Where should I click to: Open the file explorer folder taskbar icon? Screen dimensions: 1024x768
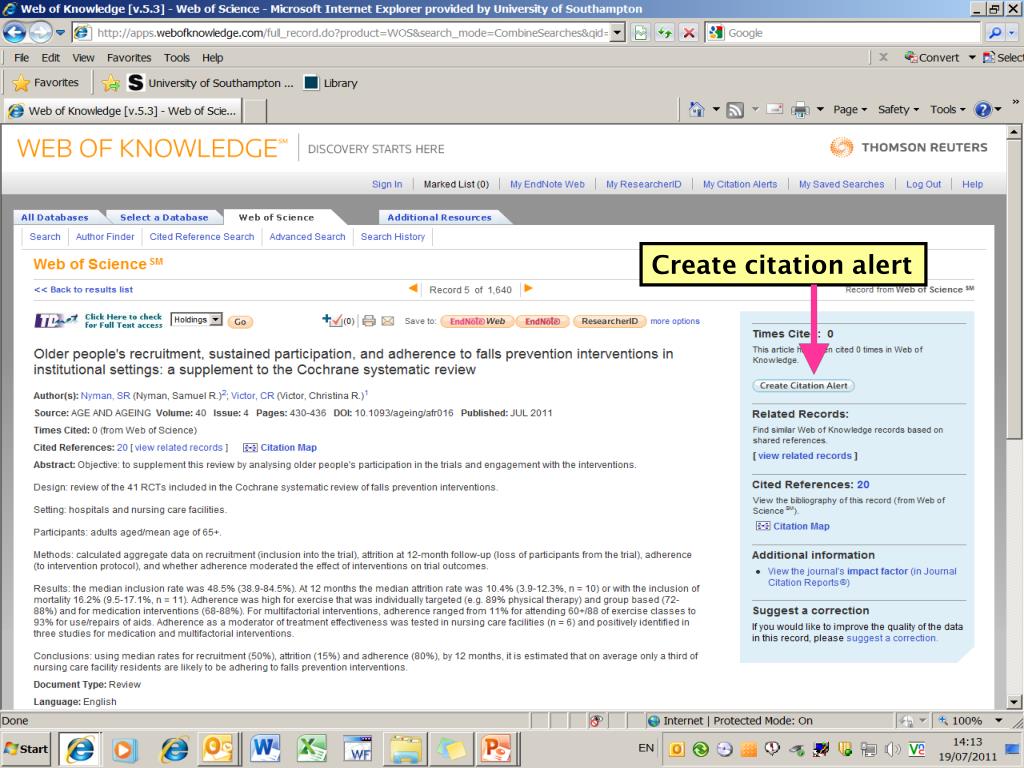[x=405, y=748]
